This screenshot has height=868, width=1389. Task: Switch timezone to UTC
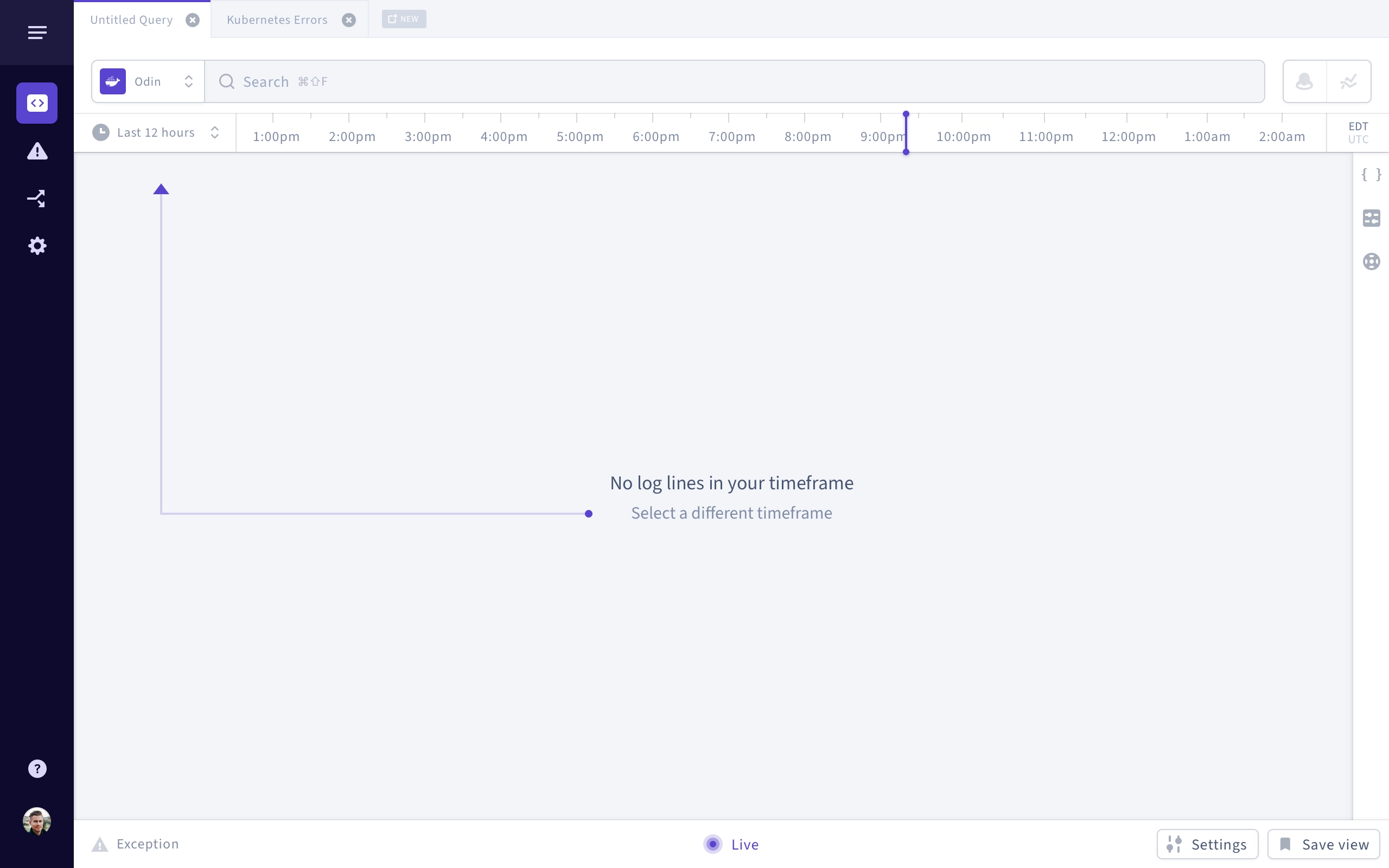(x=1358, y=139)
